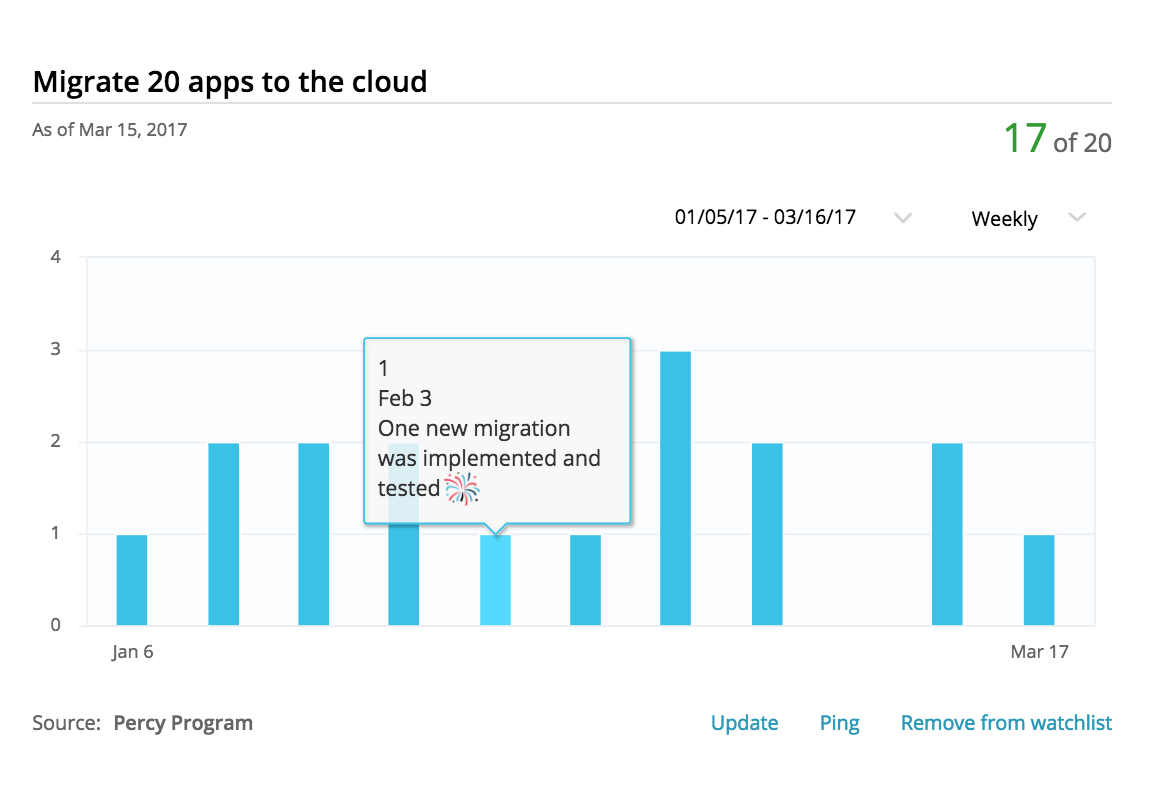Viewport: 1162px width, 794px height.
Task: Click the 17 of 20 progress count
Action: [1057, 140]
